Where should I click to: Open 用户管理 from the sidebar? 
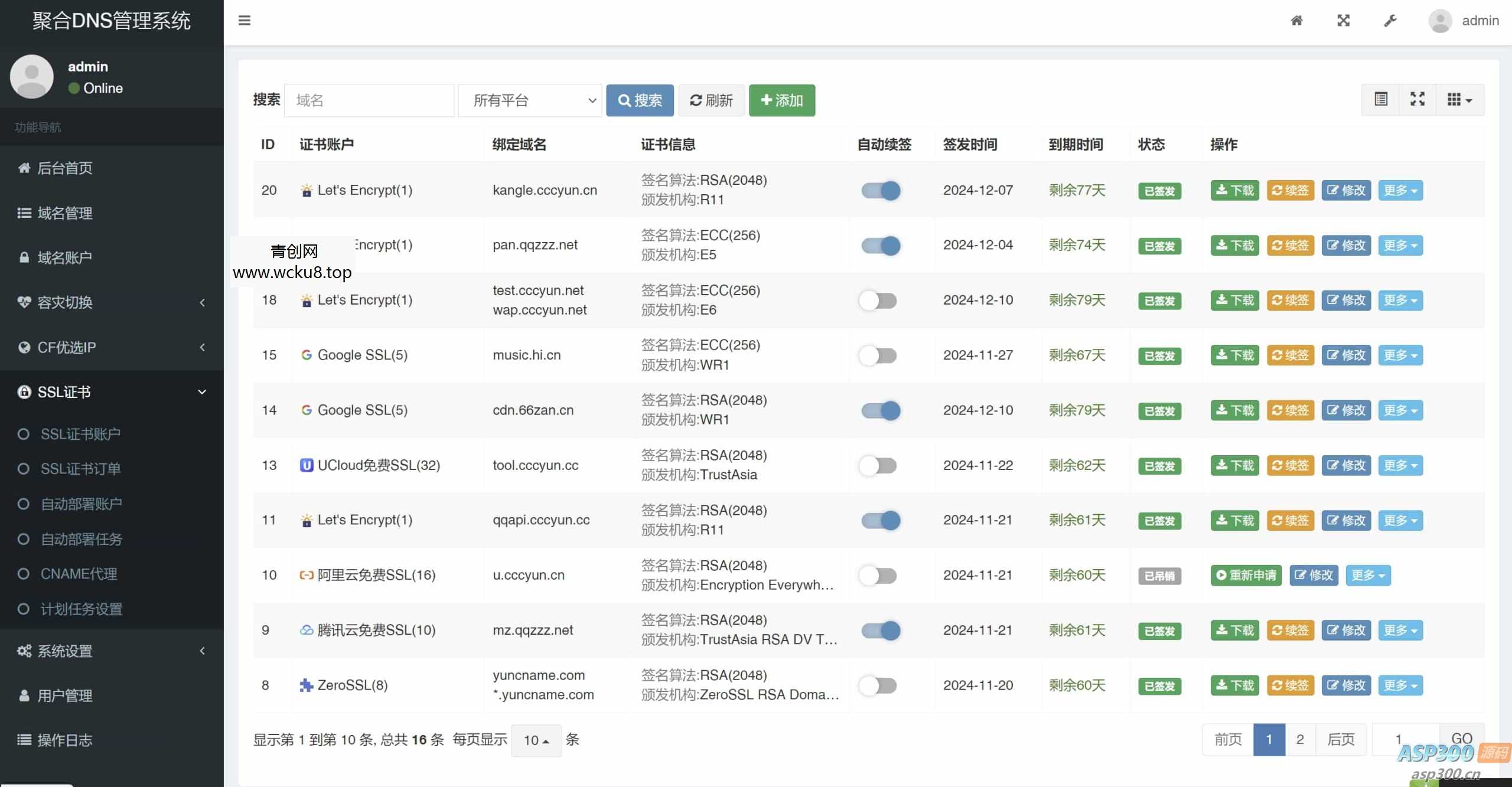[x=65, y=695]
